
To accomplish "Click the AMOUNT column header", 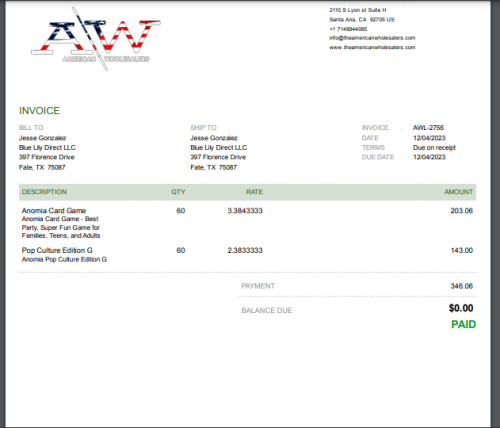I will coord(458,192).
